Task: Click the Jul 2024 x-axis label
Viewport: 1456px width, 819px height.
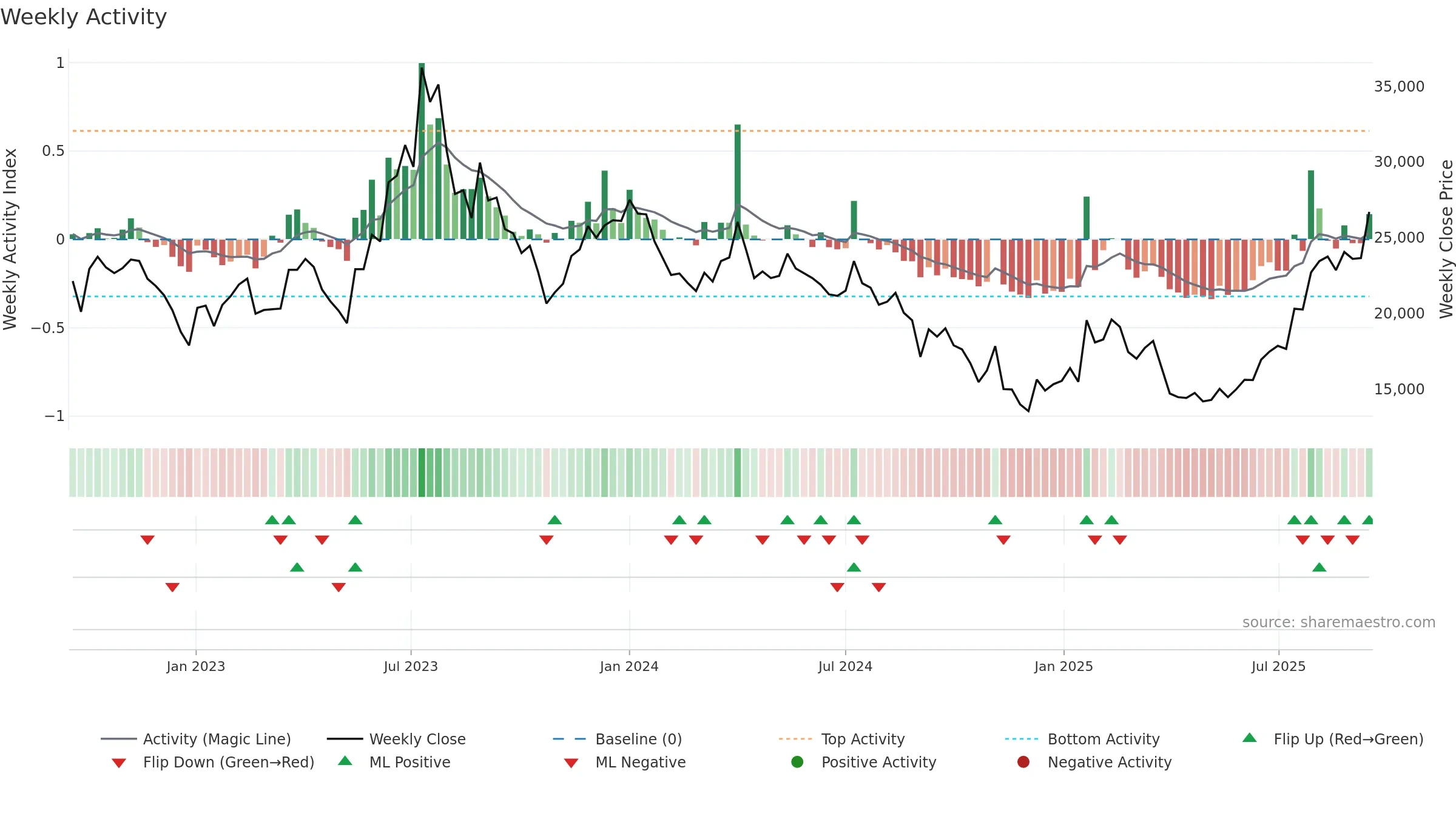Action: pos(845,666)
